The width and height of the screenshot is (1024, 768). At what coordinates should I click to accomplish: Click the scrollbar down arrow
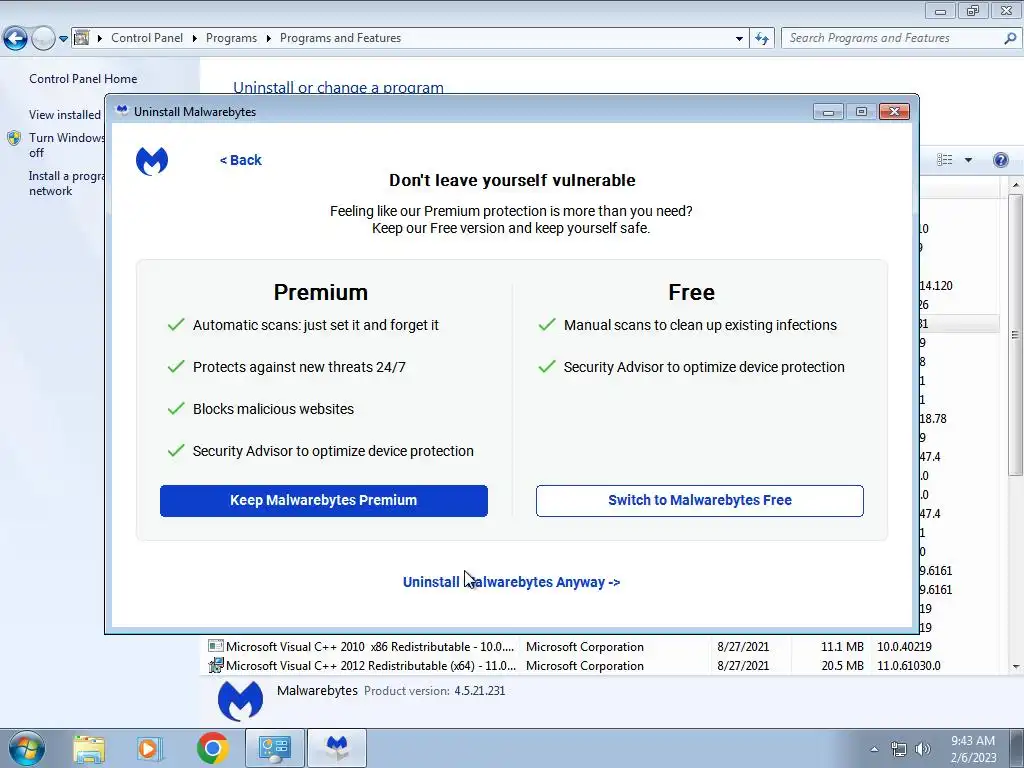coord(1016,666)
